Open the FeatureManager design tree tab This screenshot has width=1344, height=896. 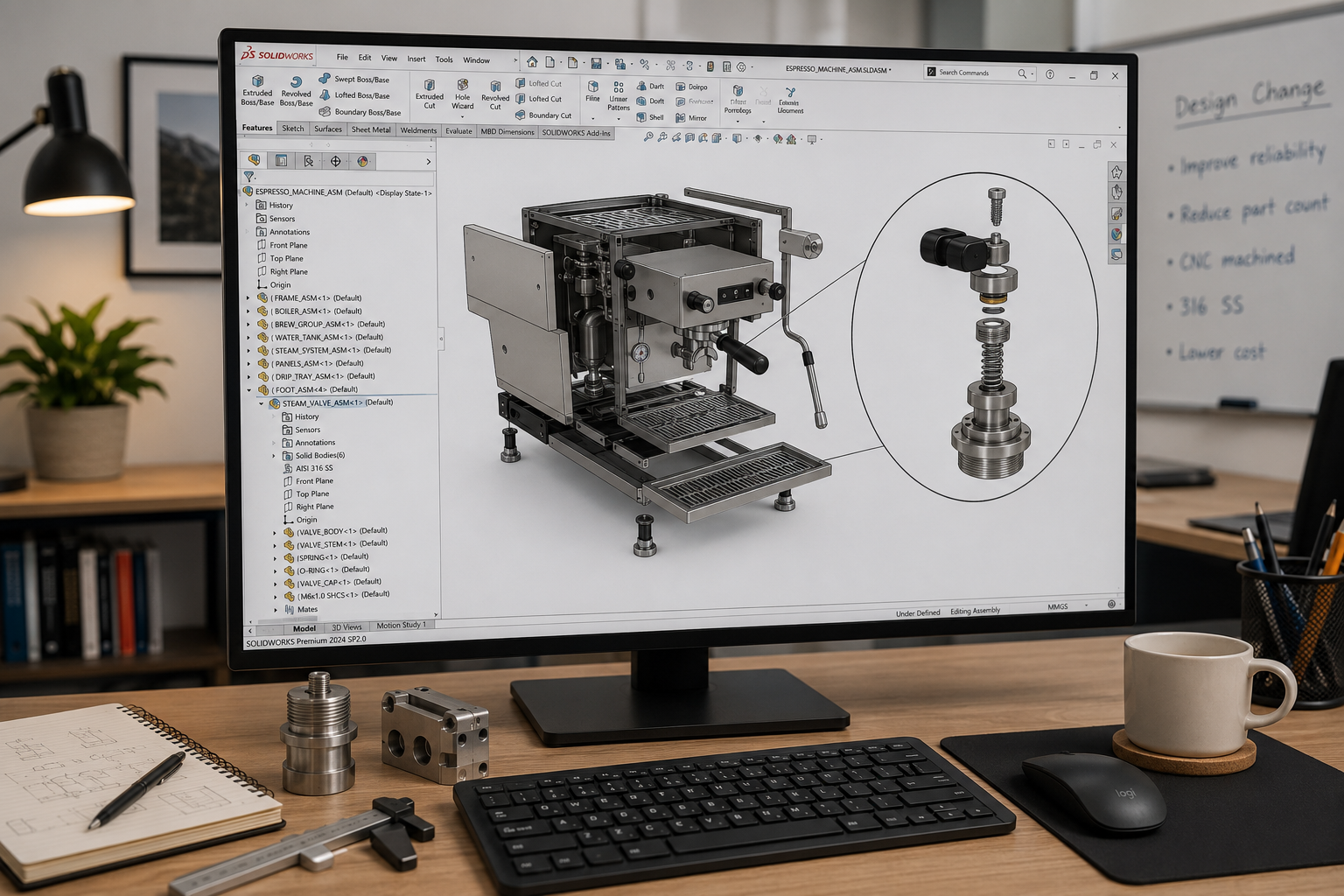(x=254, y=160)
